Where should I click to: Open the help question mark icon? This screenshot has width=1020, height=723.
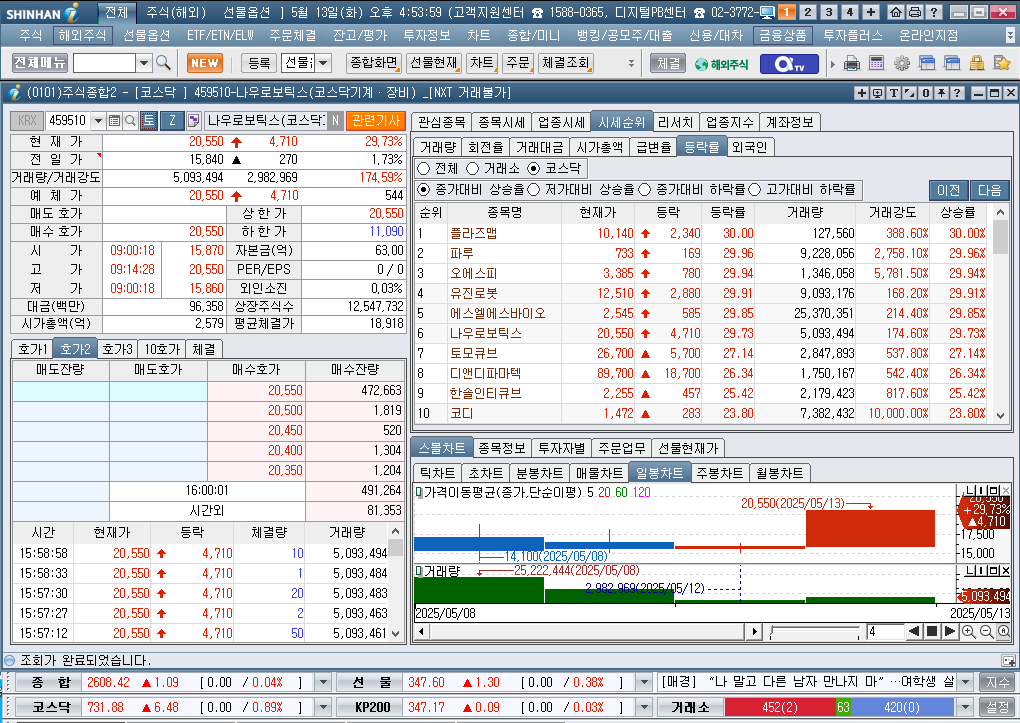933,12
